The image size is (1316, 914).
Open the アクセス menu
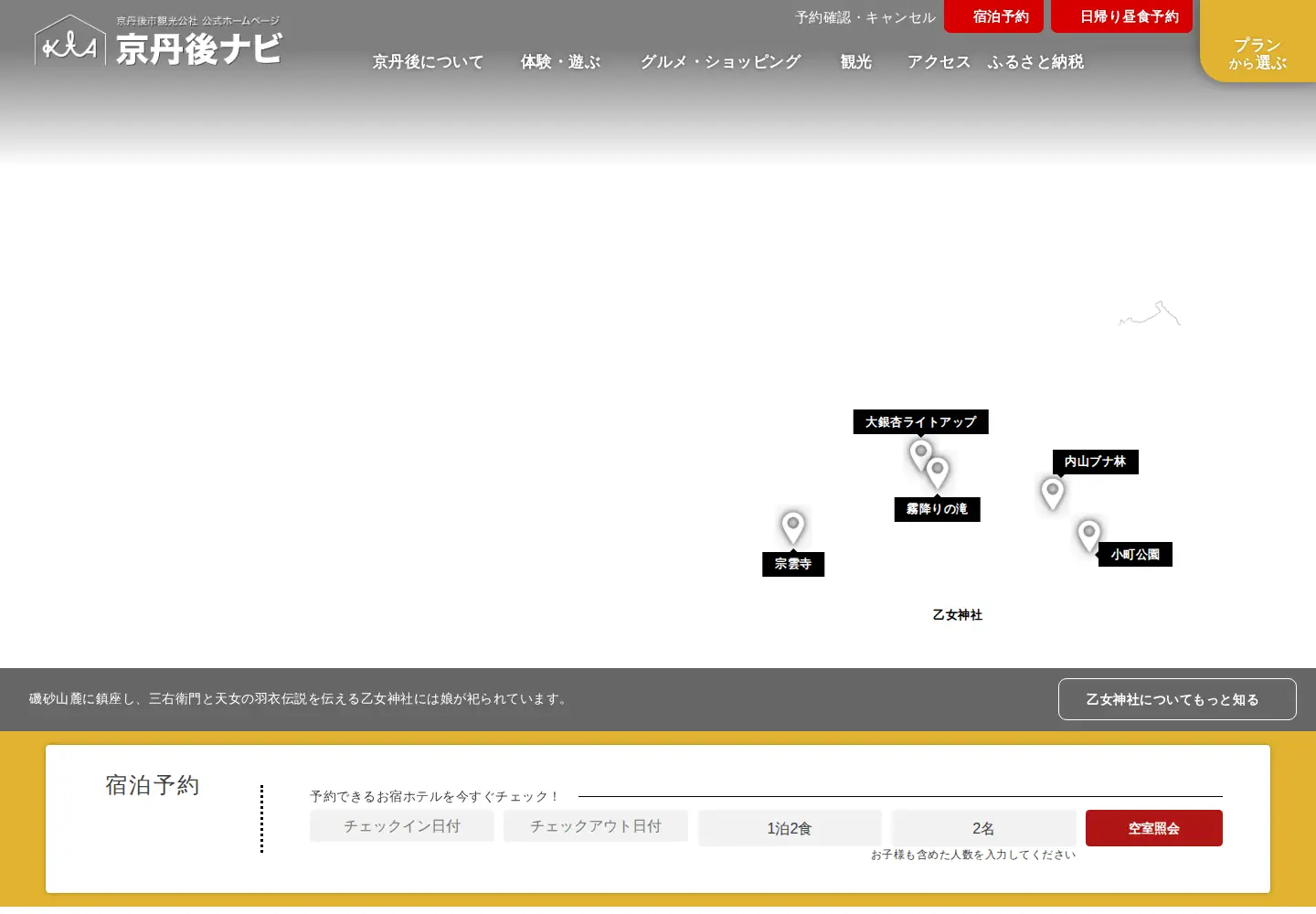[x=939, y=62]
